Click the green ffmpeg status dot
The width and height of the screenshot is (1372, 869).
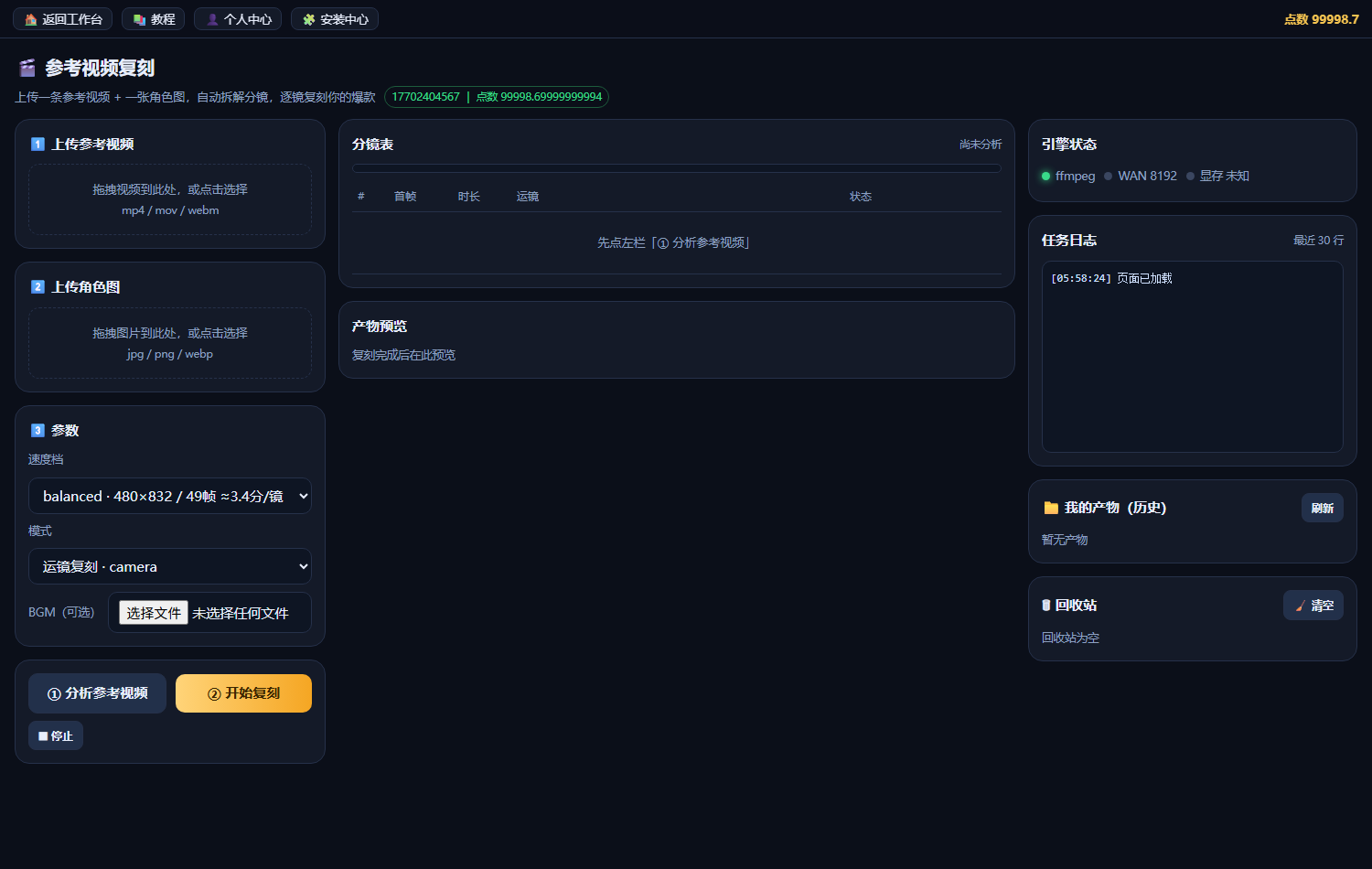tap(1045, 177)
